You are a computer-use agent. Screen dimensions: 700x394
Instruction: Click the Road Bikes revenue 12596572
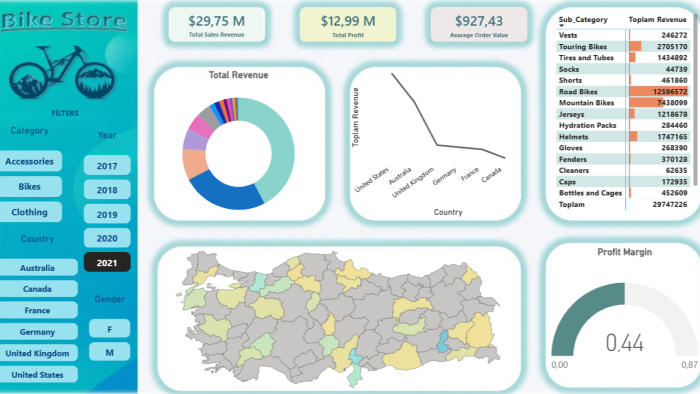coord(670,91)
